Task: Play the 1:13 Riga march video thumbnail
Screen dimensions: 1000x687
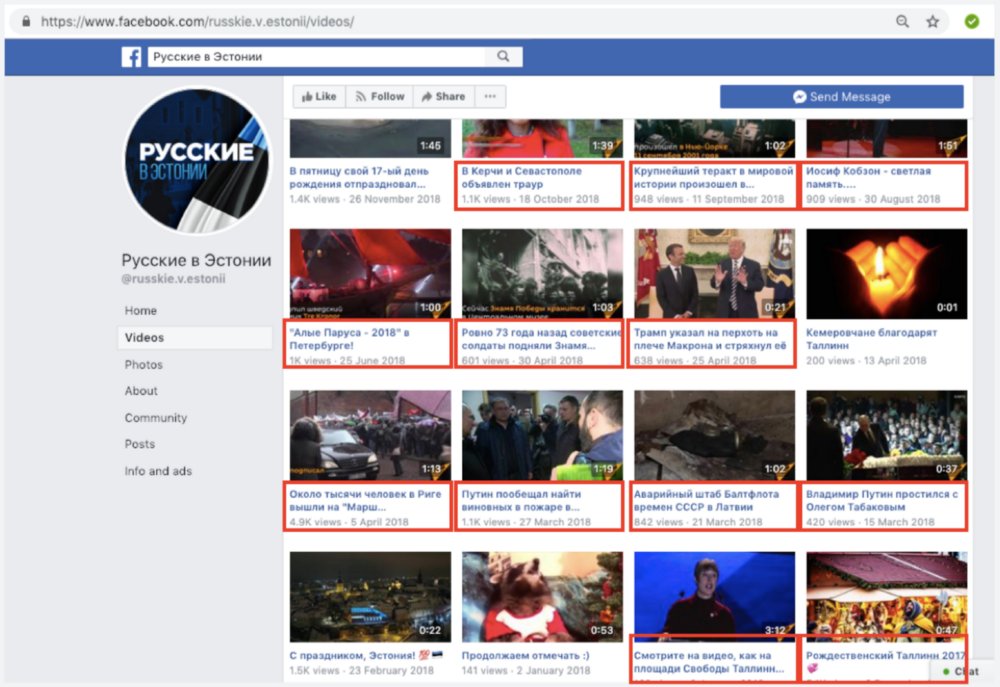Action: 370,435
